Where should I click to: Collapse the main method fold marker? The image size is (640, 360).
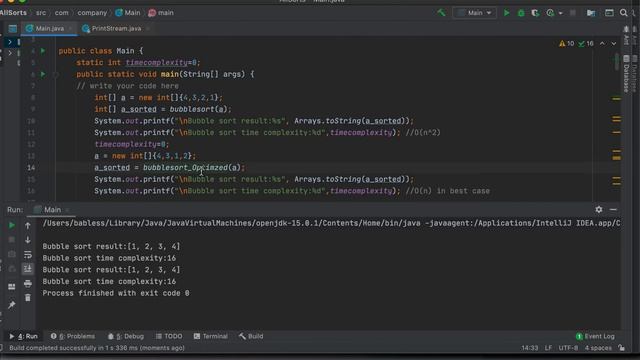[x=56, y=74]
